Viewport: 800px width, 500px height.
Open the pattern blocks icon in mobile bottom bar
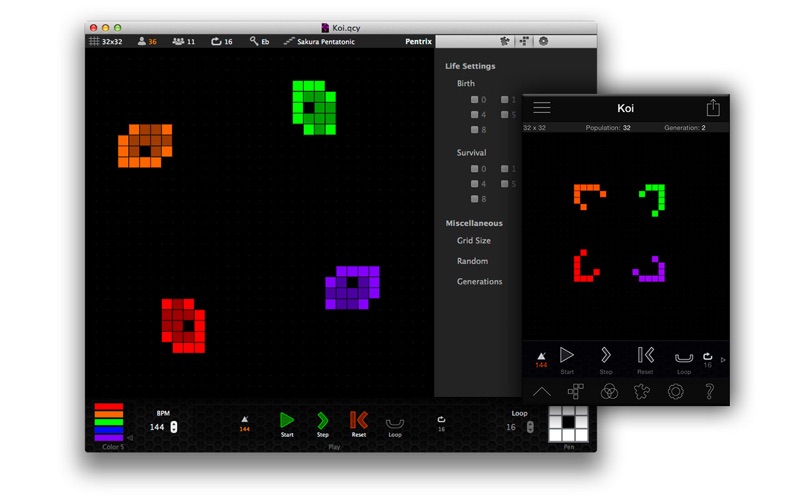(x=576, y=391)
